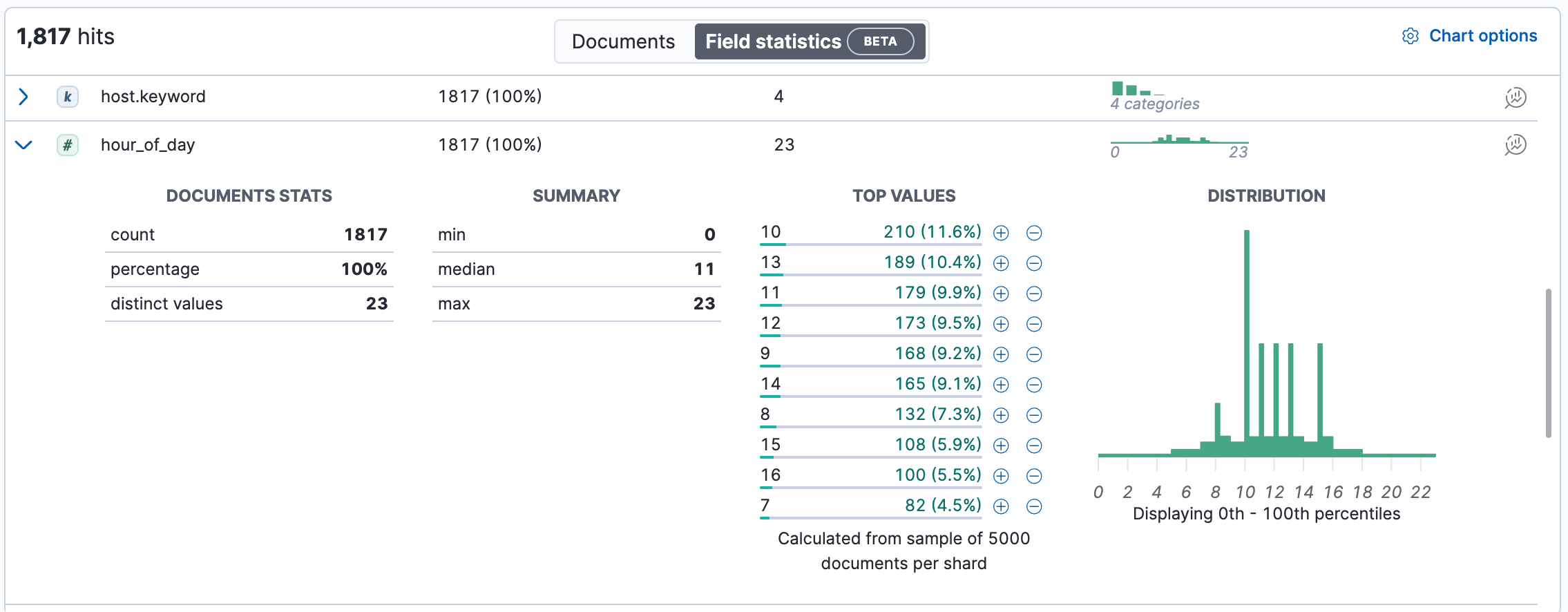Click the hour_of_day field name
This screenshot has height=612, width=1568.
click(x=148, y=145)
